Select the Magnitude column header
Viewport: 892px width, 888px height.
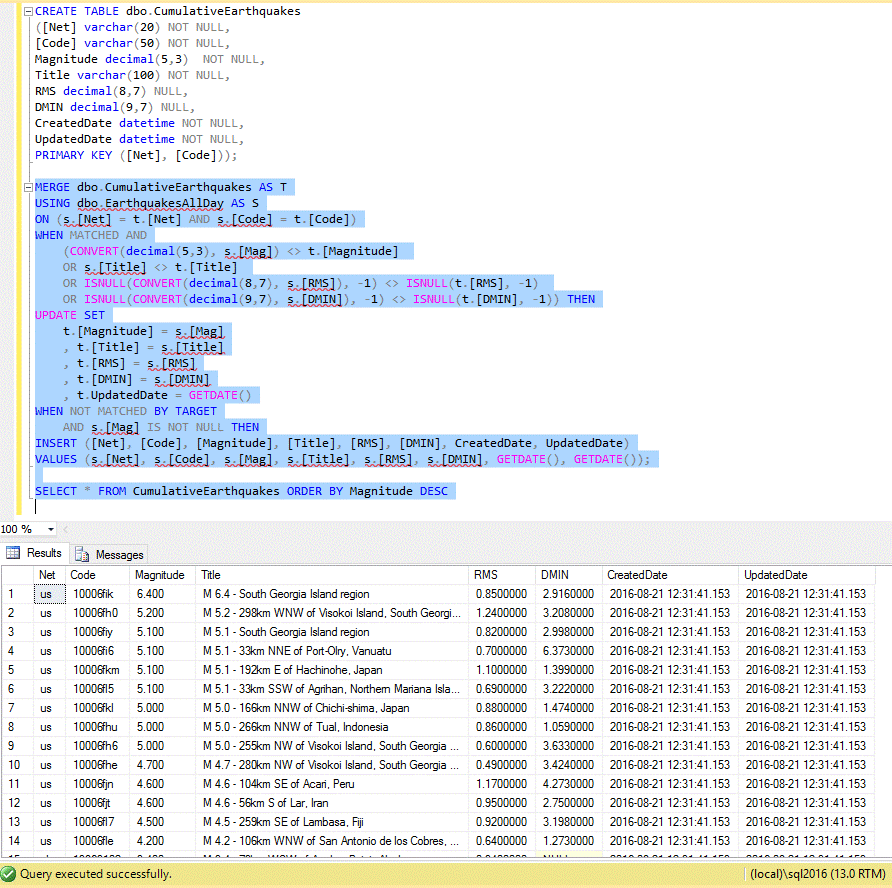tap(163, 575)
